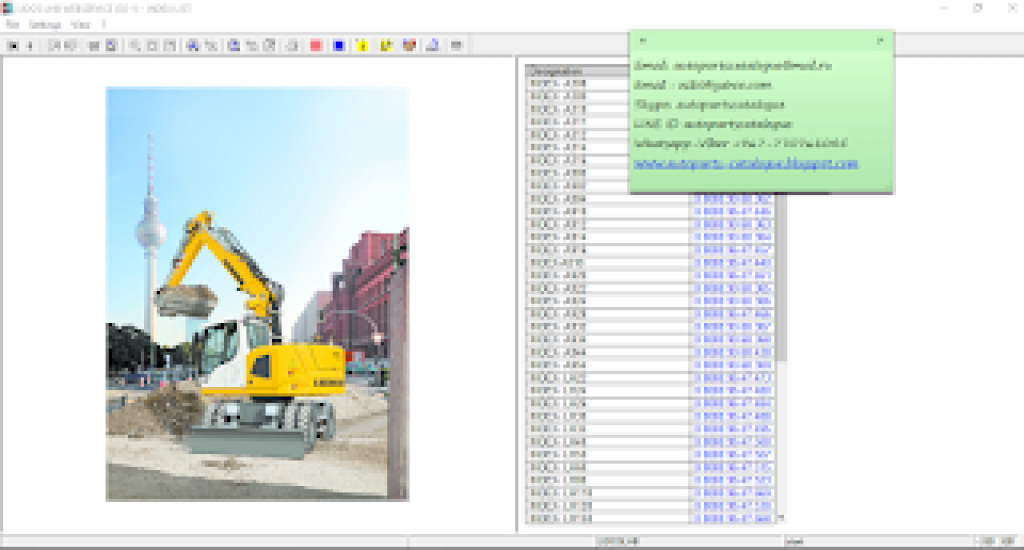Click the solid blue square toolbar icon

(339, 46)
